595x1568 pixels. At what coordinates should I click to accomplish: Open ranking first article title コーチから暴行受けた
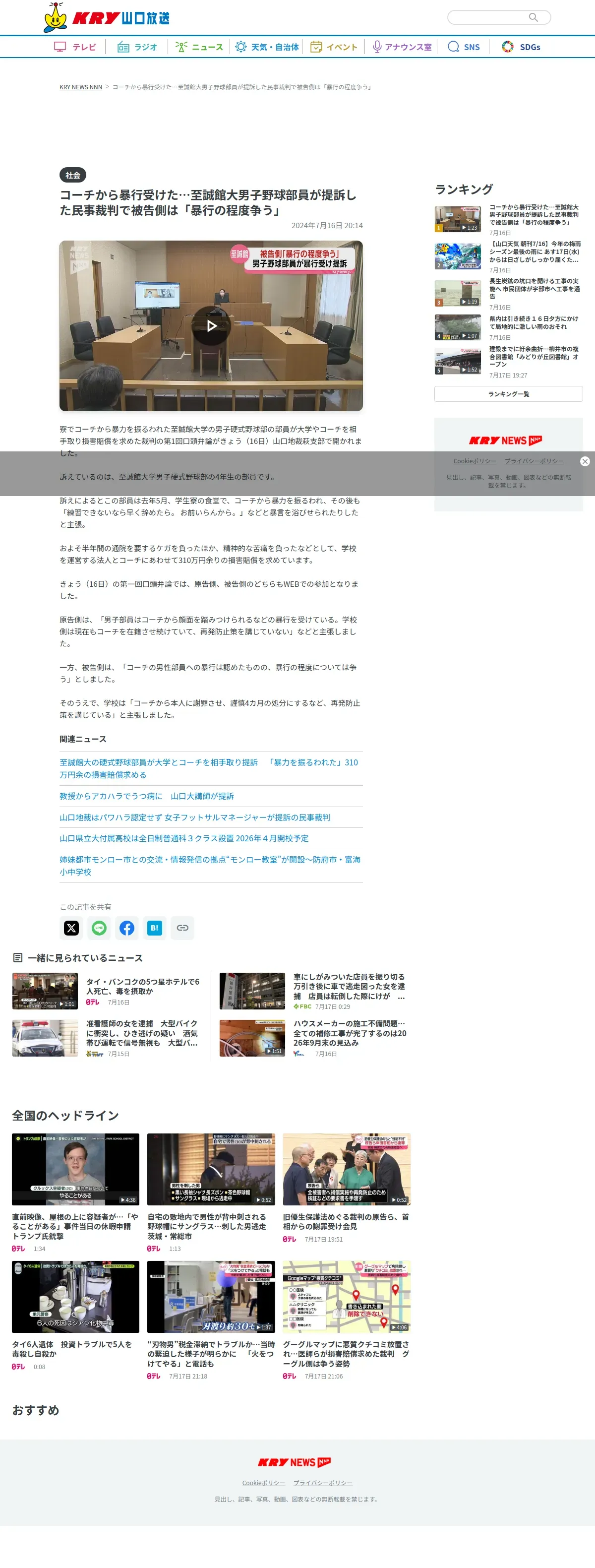[x=535, y=214]
